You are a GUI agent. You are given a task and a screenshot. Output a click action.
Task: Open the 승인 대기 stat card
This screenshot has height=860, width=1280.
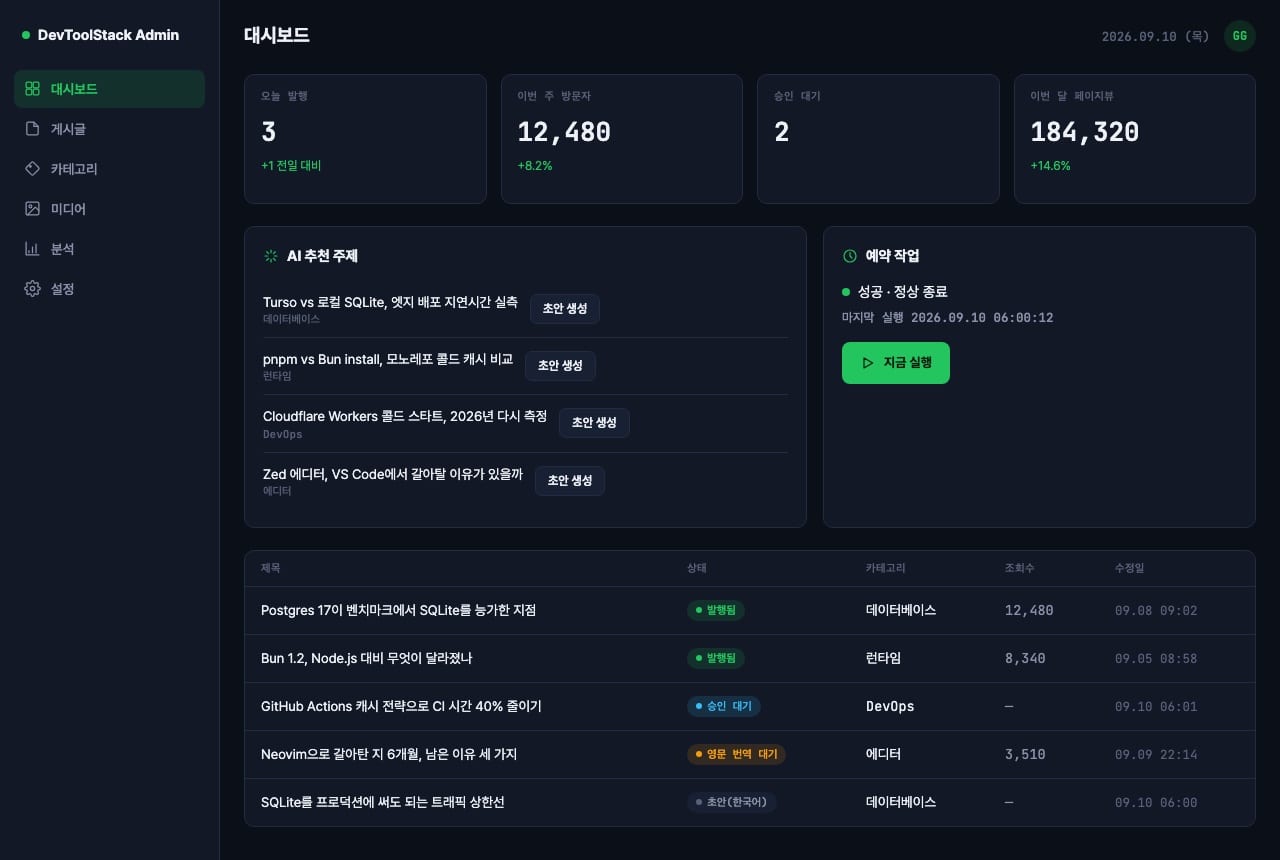[x=878, y=139]
